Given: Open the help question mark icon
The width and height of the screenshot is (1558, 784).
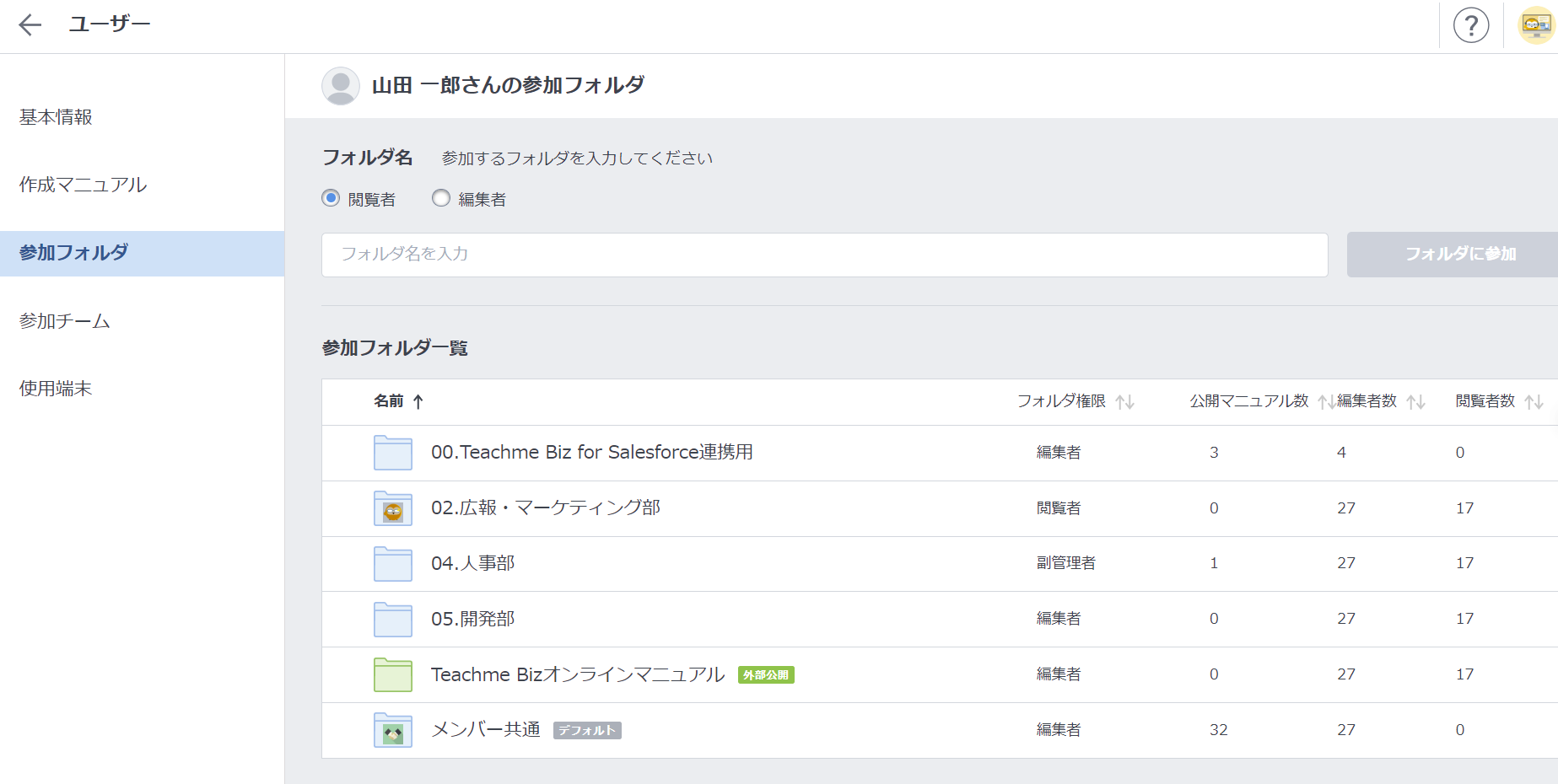Looking at the screenshot, I should coord(1470,25).
